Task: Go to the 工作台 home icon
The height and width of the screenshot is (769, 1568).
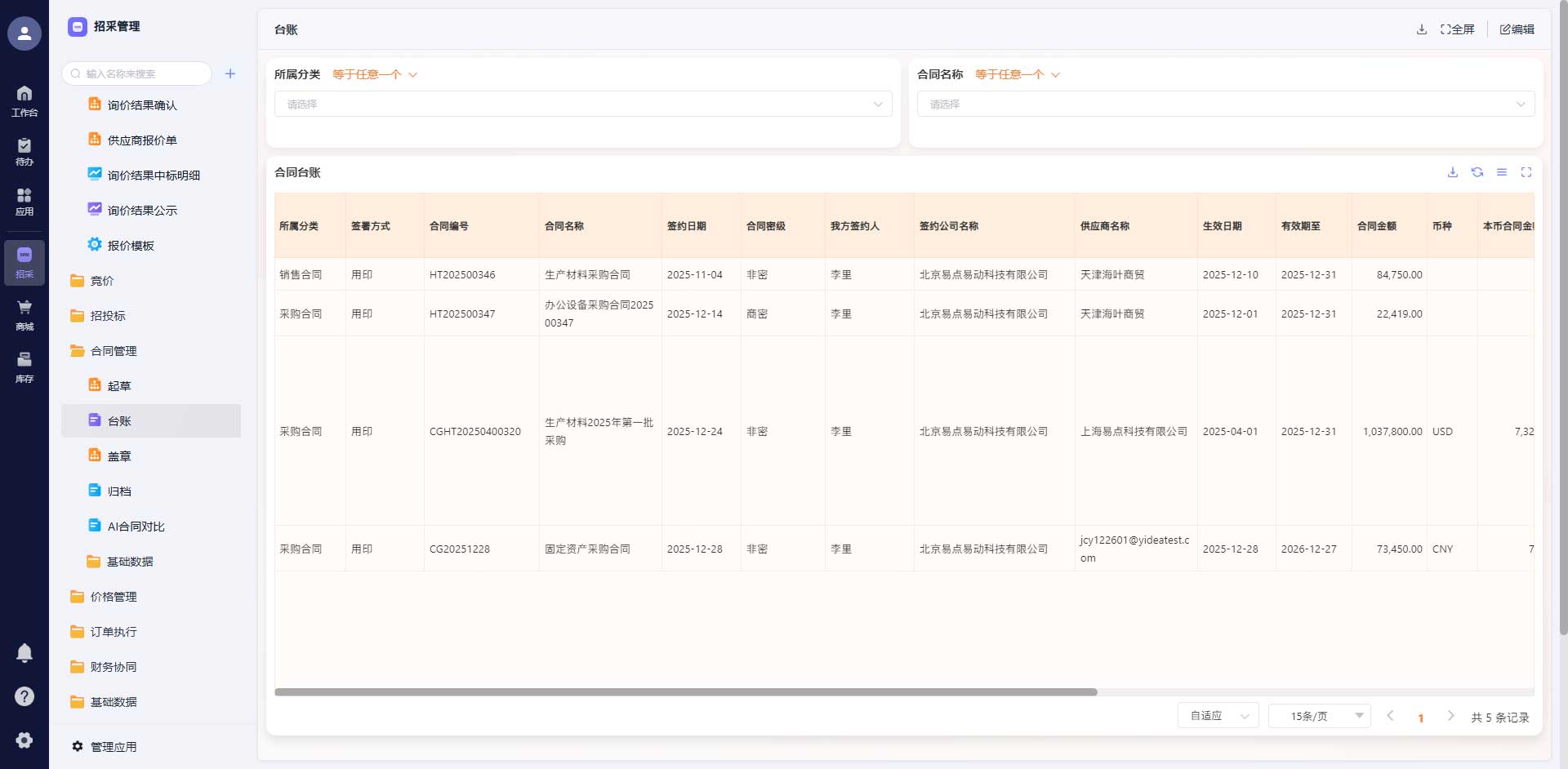Action: point(24,101)
